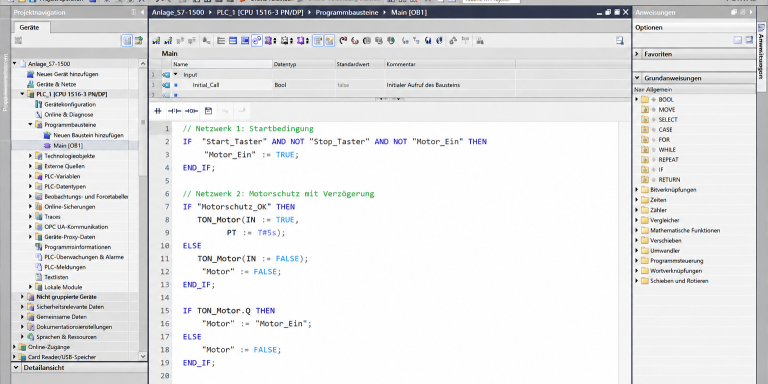Click the three-line list view icon in the editor toolbar

[220, 41]
